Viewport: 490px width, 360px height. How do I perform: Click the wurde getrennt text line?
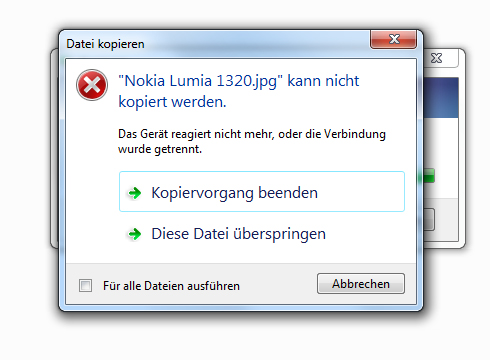[x=160, y=149]
